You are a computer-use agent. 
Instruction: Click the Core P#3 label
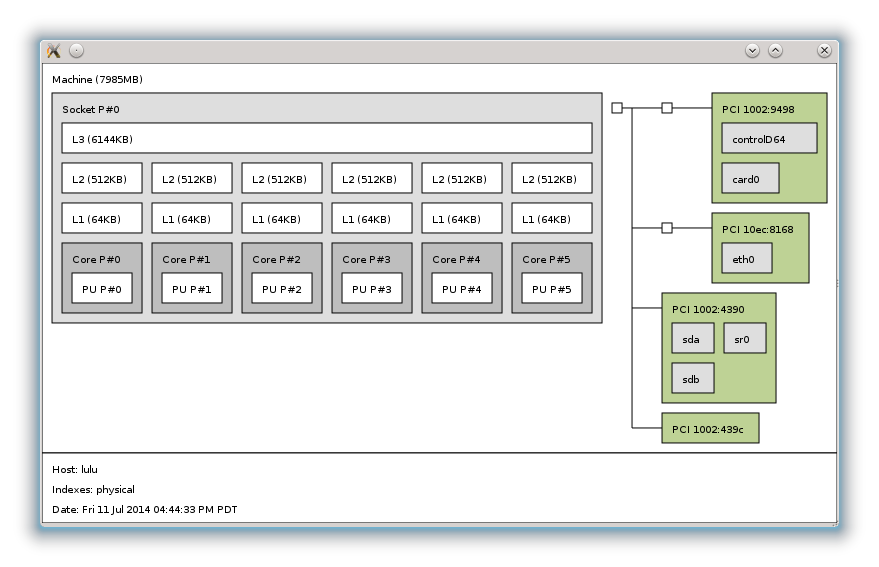tap(366, 260)
